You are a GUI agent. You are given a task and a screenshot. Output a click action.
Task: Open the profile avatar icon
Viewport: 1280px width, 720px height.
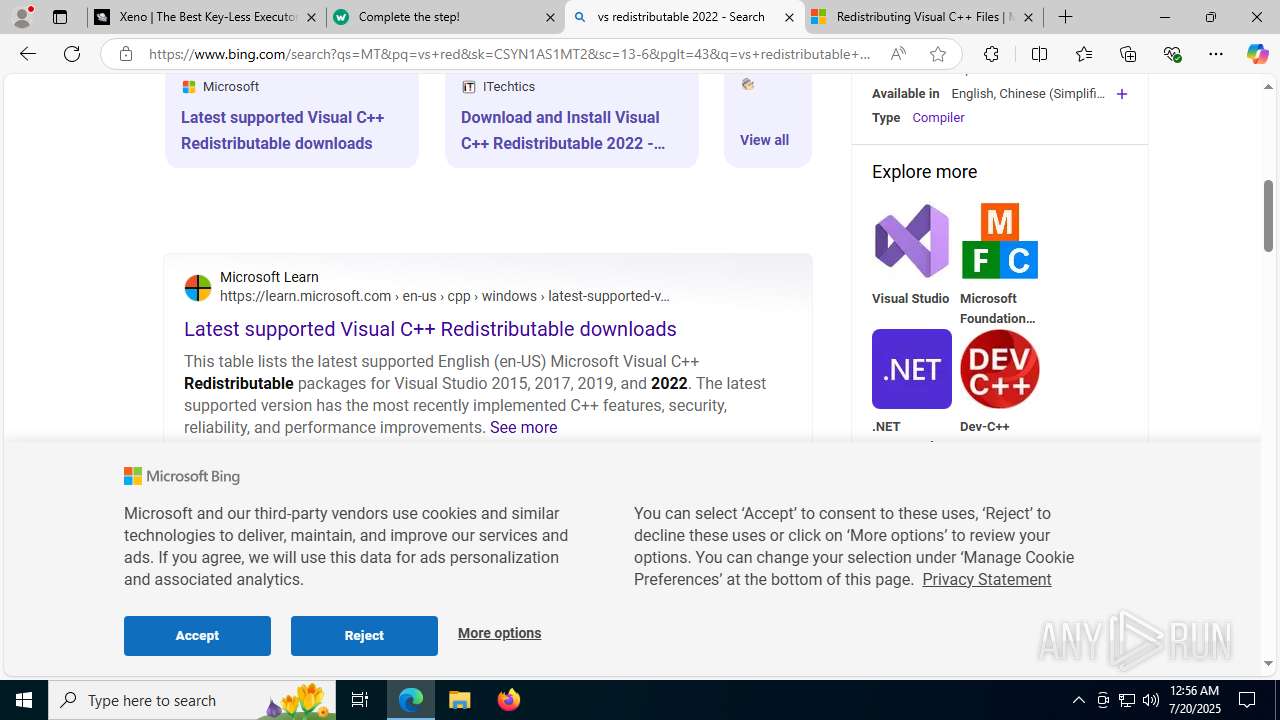click(22, 17)
